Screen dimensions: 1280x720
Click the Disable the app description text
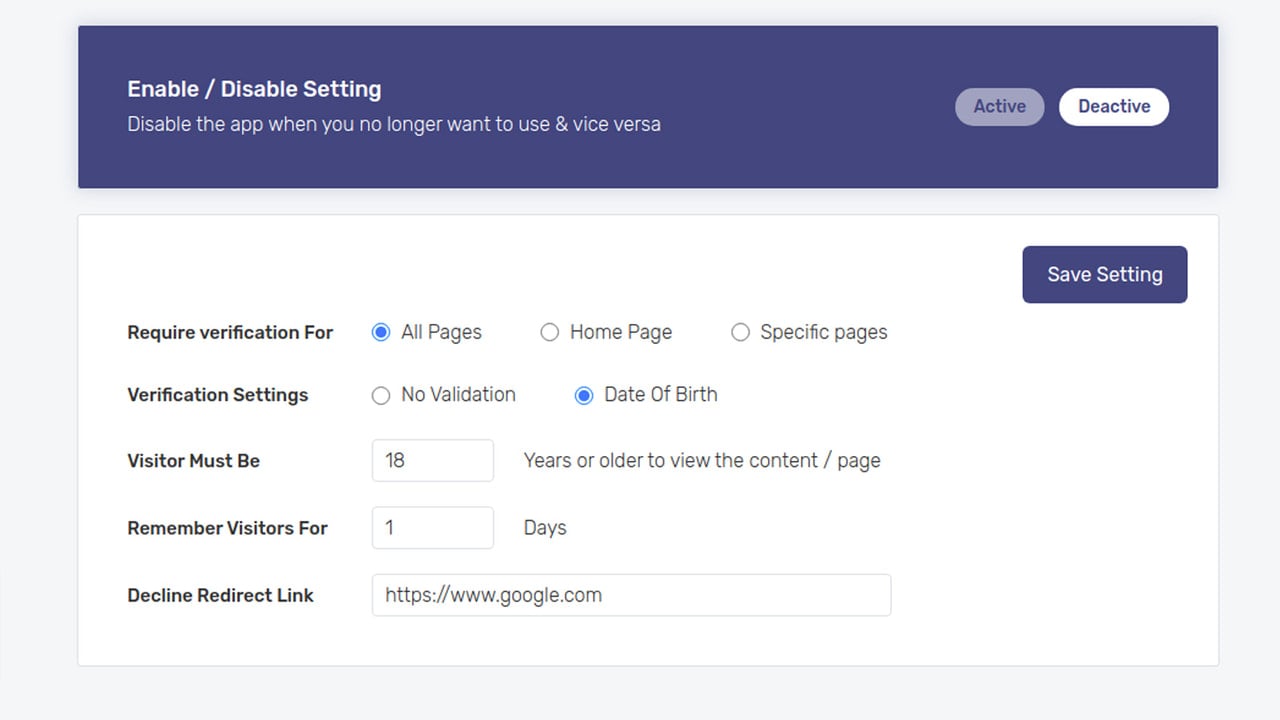tap(394, 125)
